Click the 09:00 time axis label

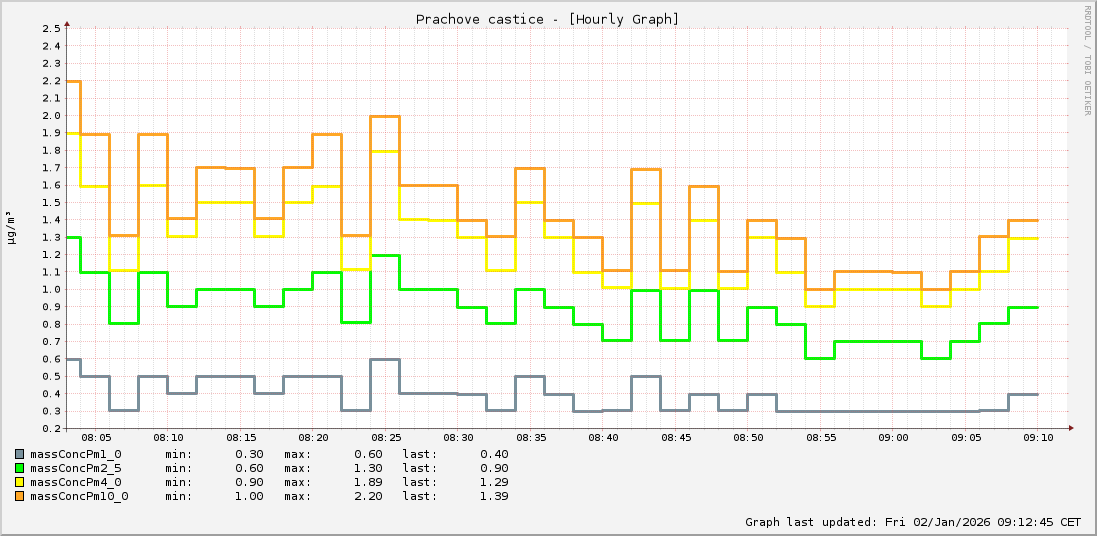point(893,438)
